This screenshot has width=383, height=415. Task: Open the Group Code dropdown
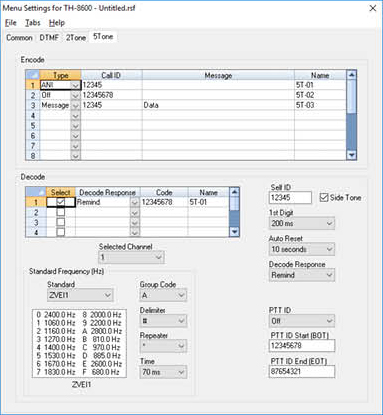[x=163, y=295]
